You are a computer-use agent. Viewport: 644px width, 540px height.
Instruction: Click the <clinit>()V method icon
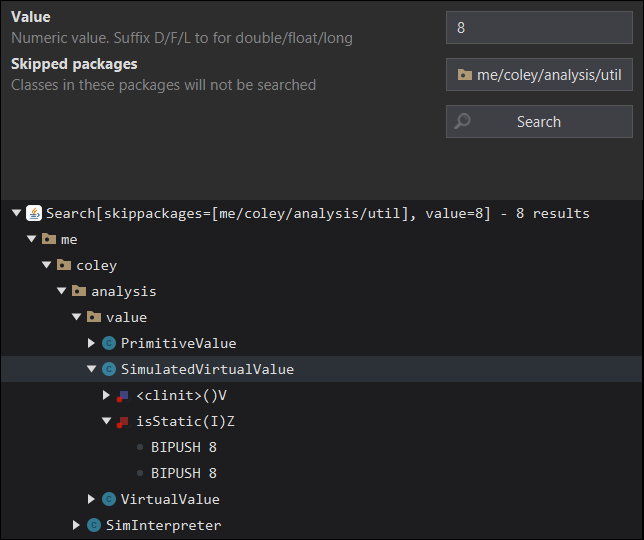(123, 396)
